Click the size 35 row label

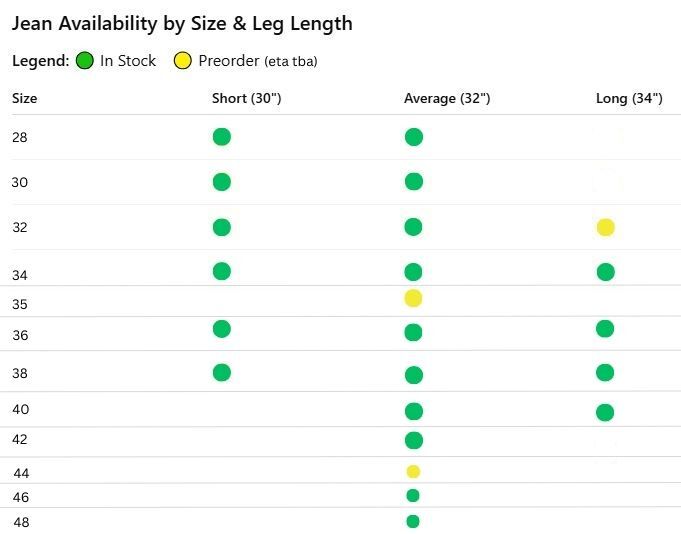coord(20,304)
